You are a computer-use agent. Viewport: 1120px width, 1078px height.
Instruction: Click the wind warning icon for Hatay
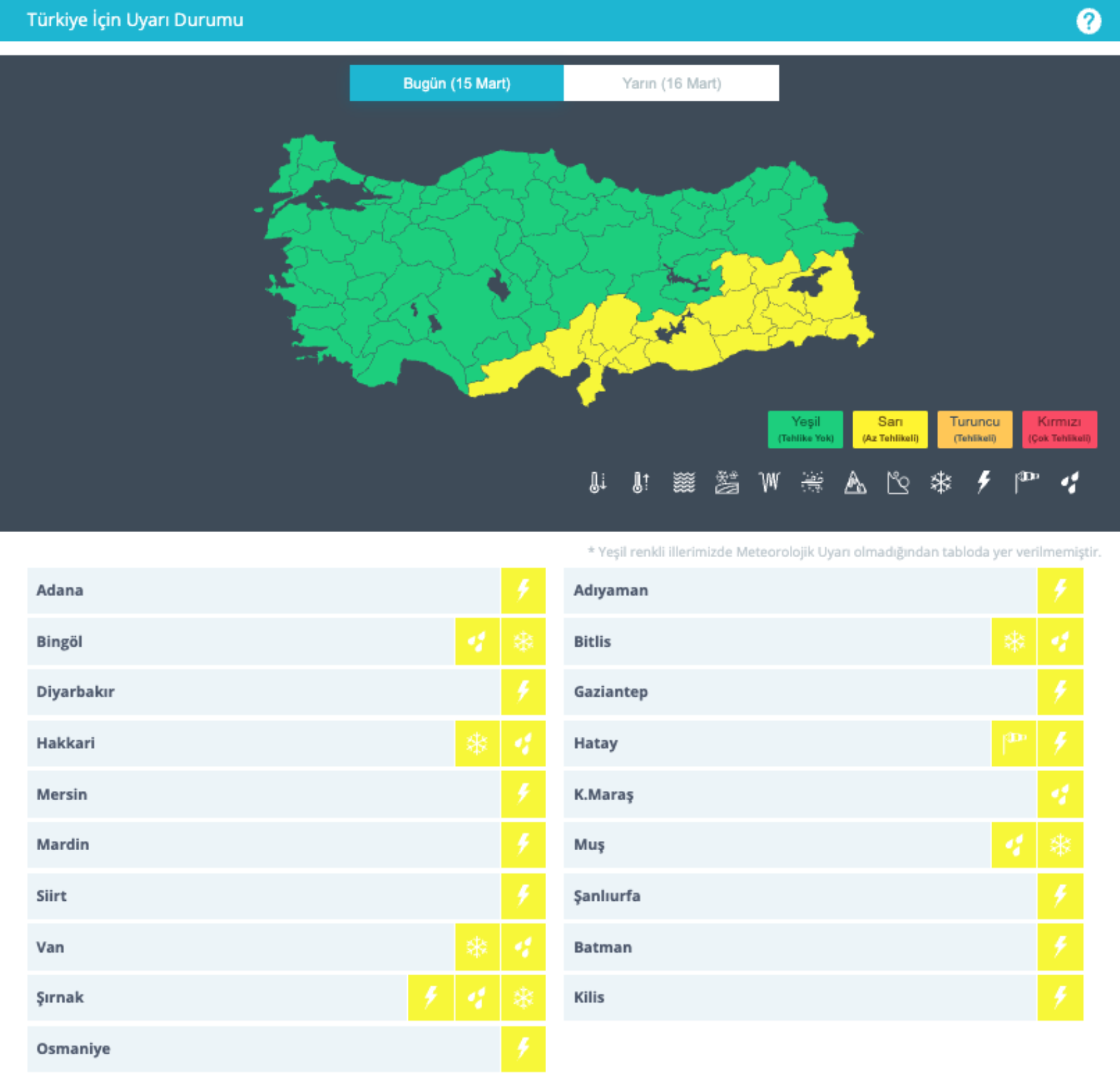1014,743
